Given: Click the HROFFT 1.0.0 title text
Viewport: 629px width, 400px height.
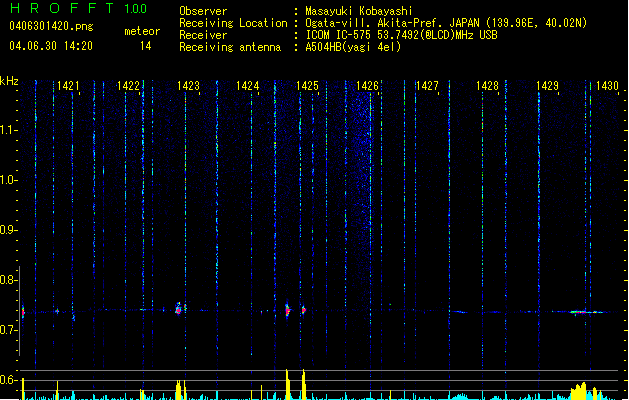Looking at the screenshot, I should coord(79,8).
